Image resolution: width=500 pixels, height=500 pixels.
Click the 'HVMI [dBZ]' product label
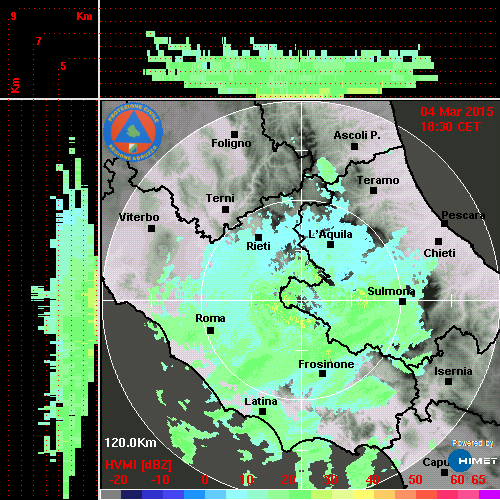pos(138,465)
